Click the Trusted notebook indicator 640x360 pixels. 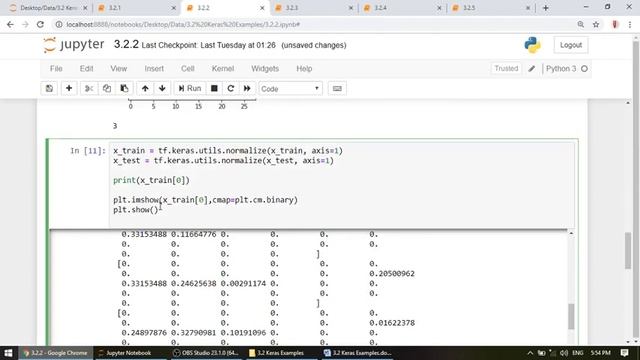(x=506, y=69)
